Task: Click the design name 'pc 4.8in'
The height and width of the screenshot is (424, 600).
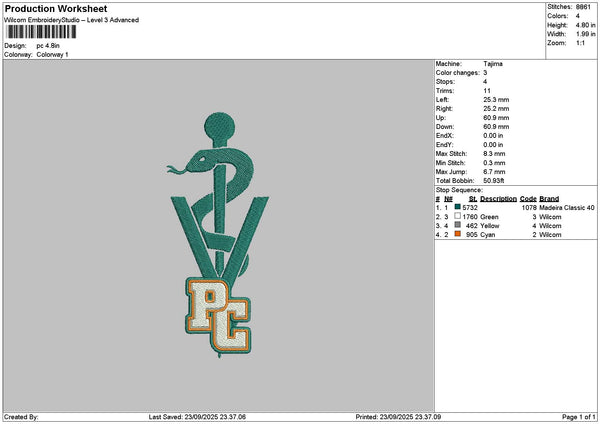Action: [x=48, y=46]
